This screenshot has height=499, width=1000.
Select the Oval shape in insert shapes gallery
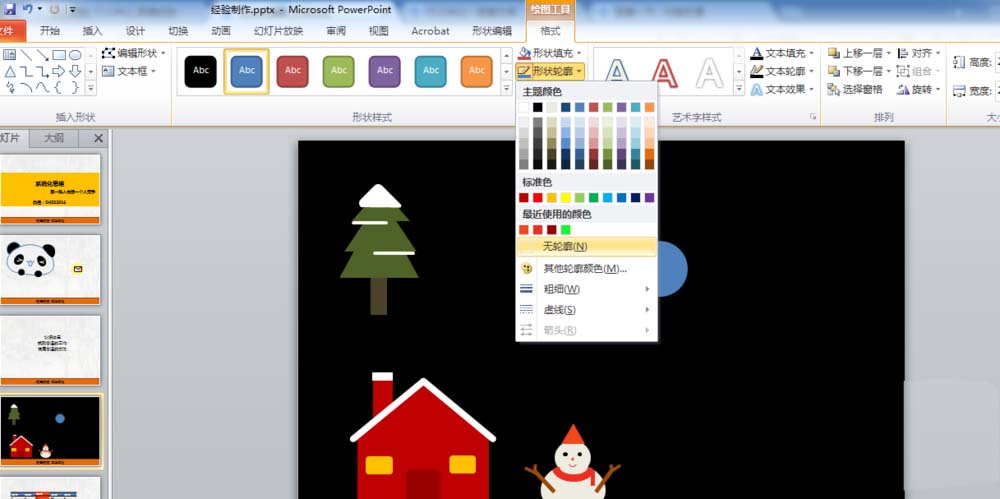[75, 55]
